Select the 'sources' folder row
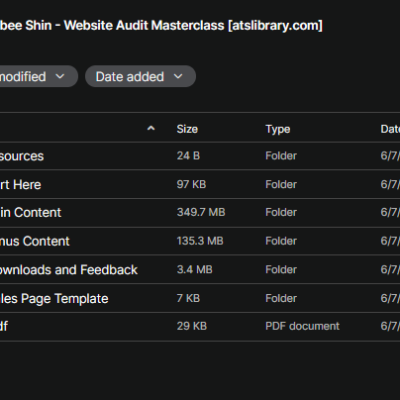This screenshot has width=400, height=400. pos(200,156)
